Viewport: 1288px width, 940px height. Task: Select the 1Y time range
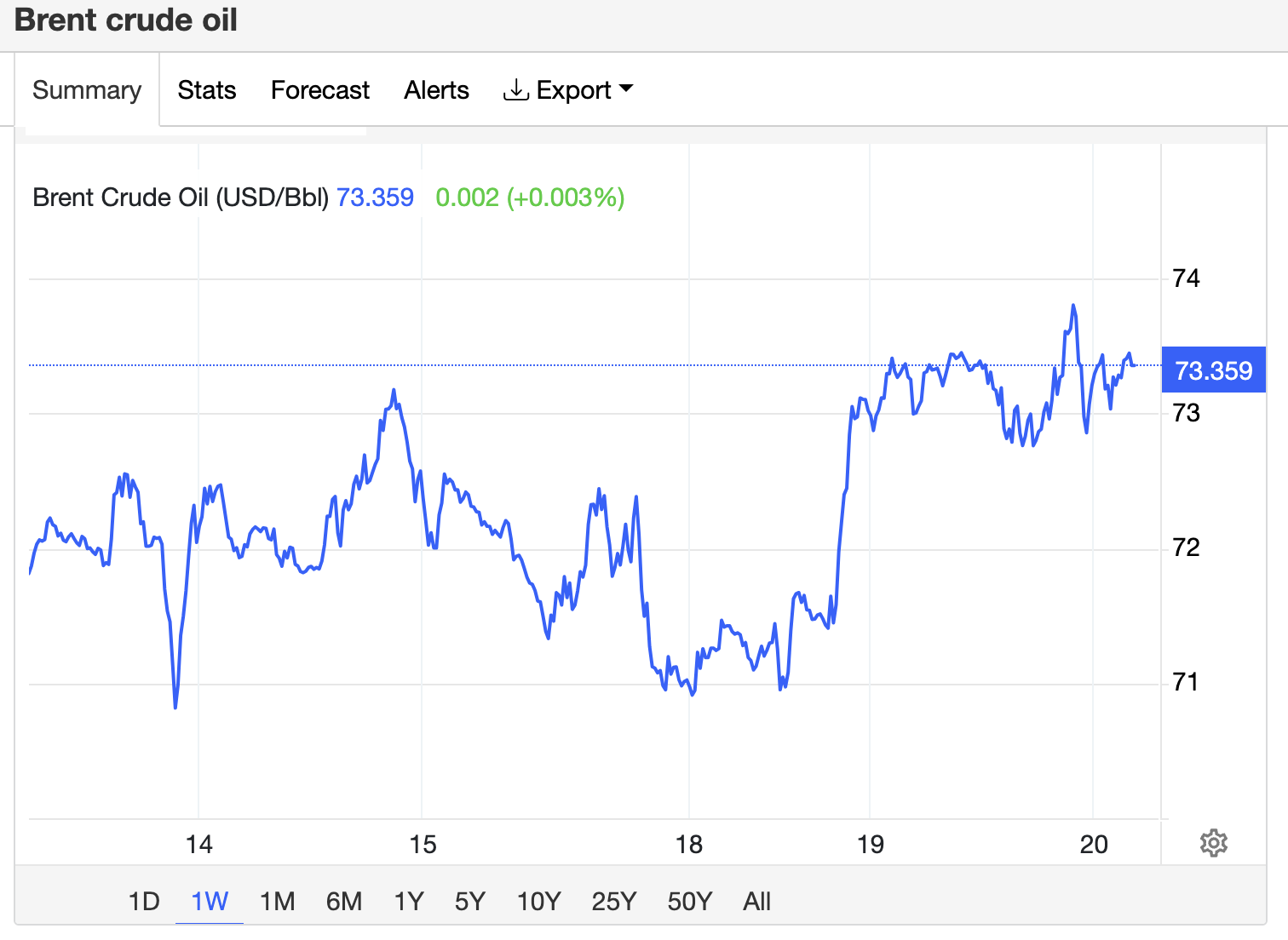click(x=409, y=901)
